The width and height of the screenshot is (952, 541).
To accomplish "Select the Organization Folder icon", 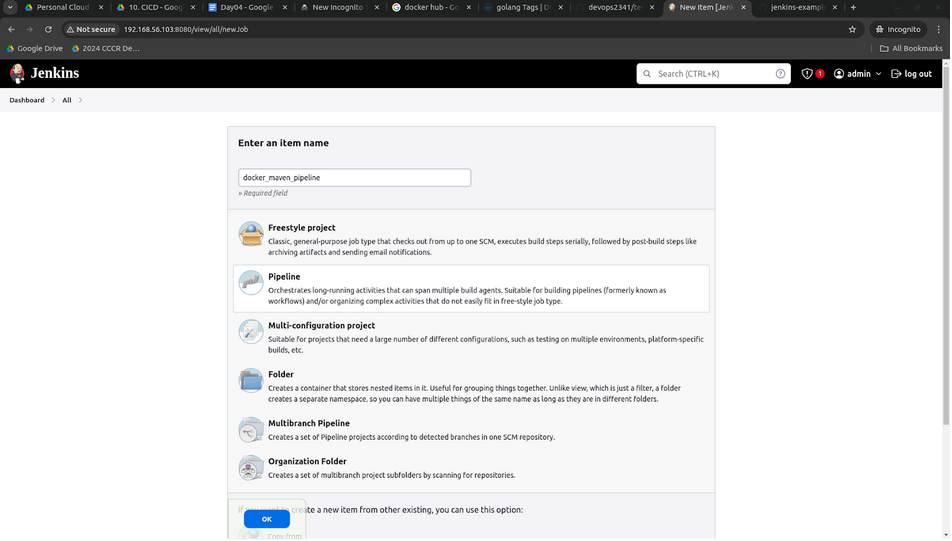I will coord(251,468).
